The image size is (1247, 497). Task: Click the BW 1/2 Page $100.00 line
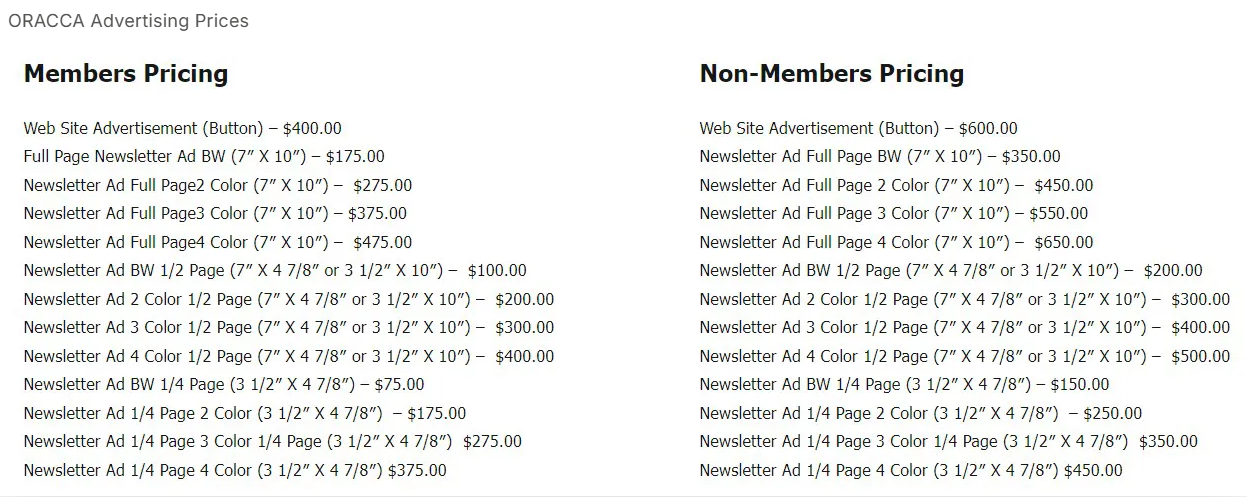click(x=275, y=271)
